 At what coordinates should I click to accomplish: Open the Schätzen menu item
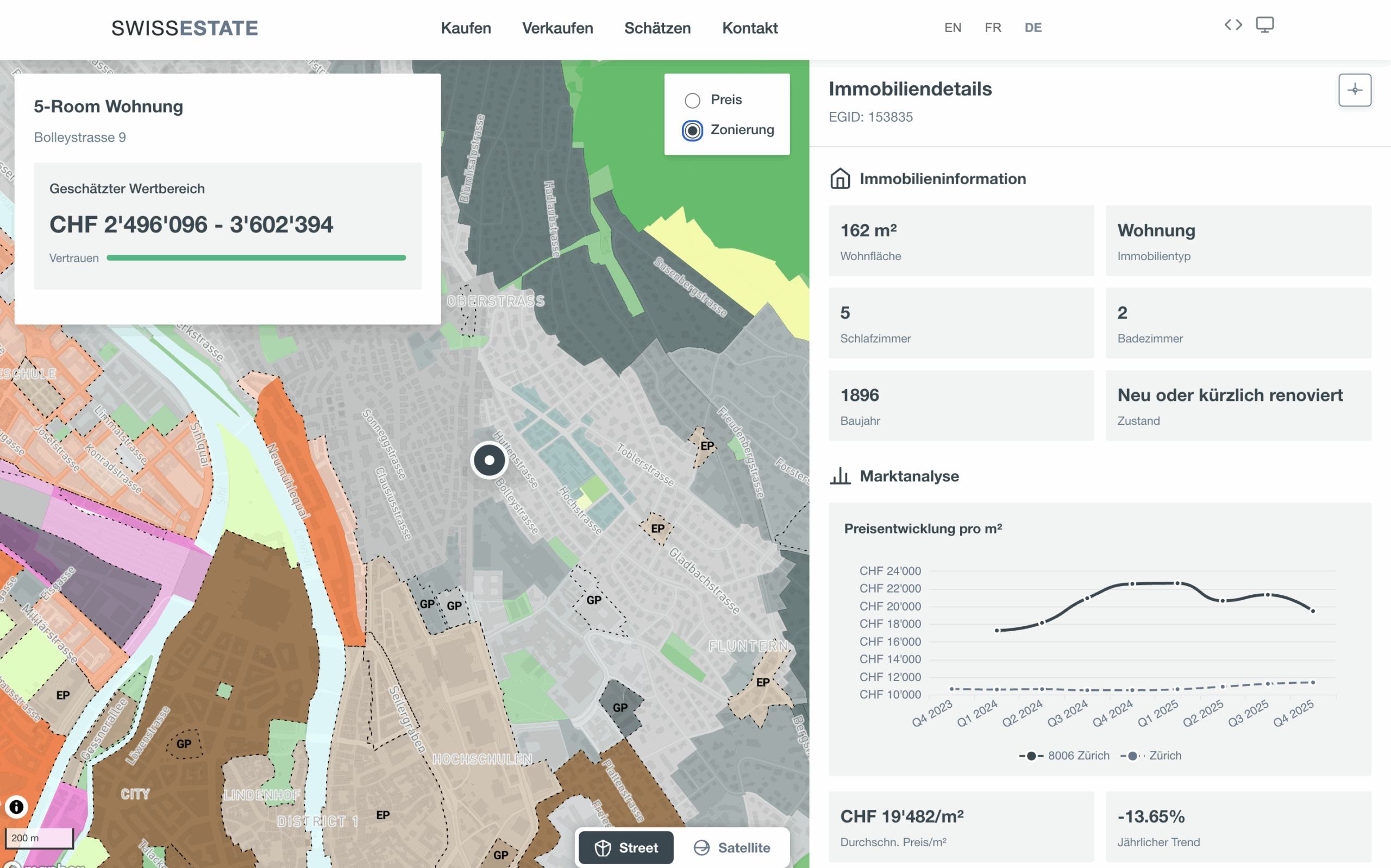(x=657, y=28)
